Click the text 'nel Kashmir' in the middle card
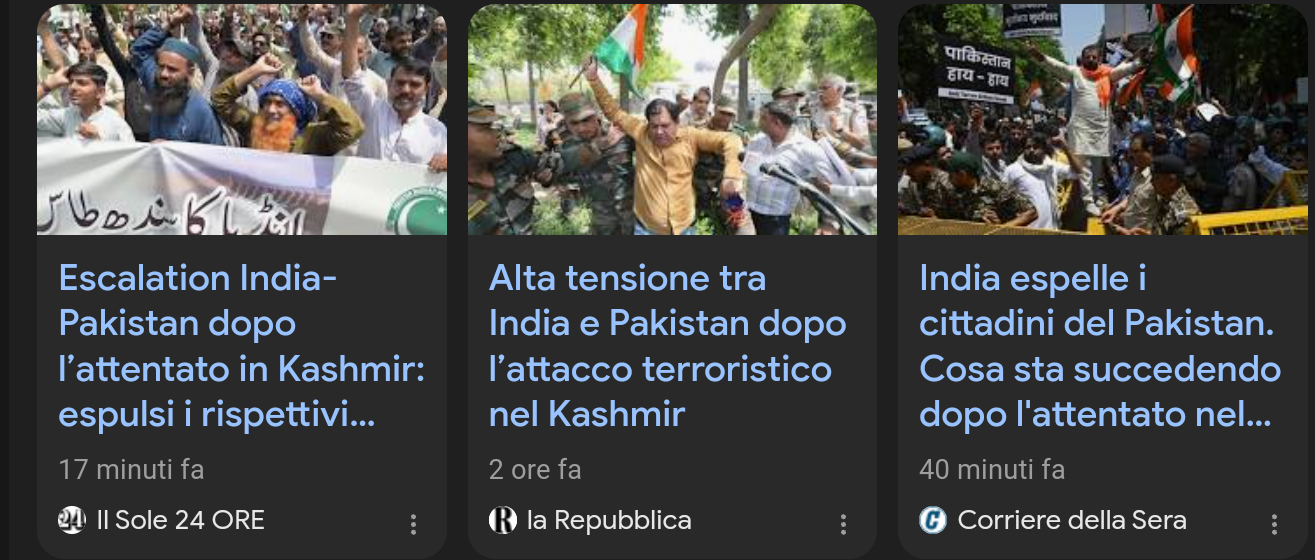Screen dimensions: 1315x560 point(587,413)
